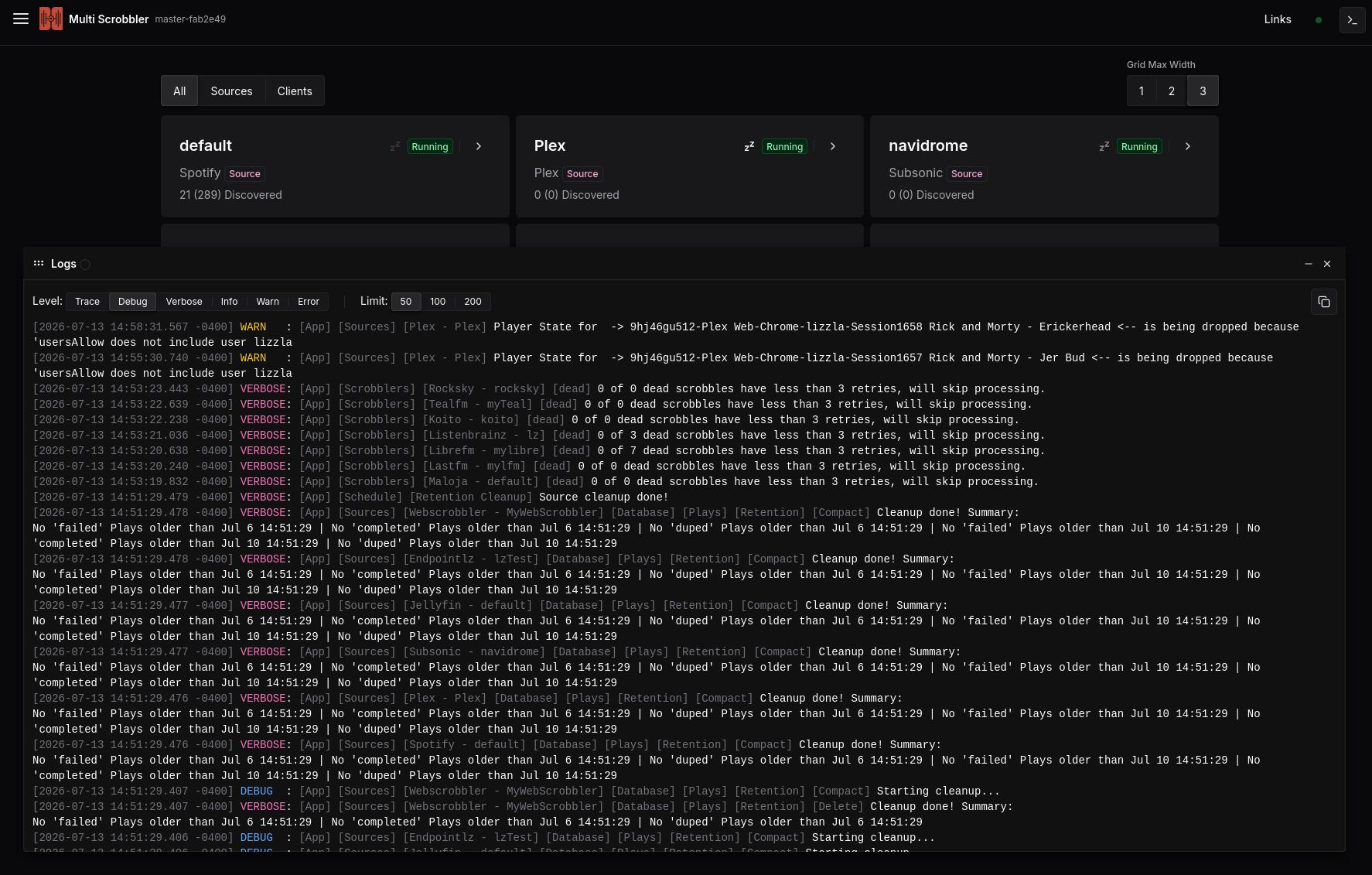Set log limit to 200
The image size is (1372, 875).
click(x=473, y=302)
